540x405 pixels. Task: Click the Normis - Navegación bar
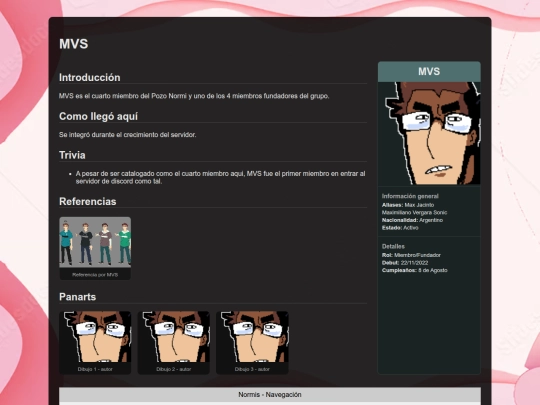[x=270, y=395]
